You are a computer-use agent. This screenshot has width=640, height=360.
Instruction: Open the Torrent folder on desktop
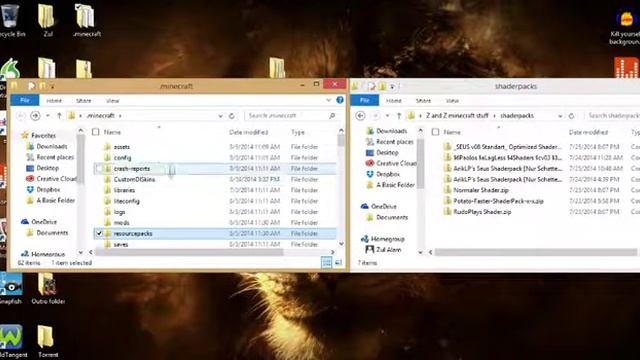47,341
